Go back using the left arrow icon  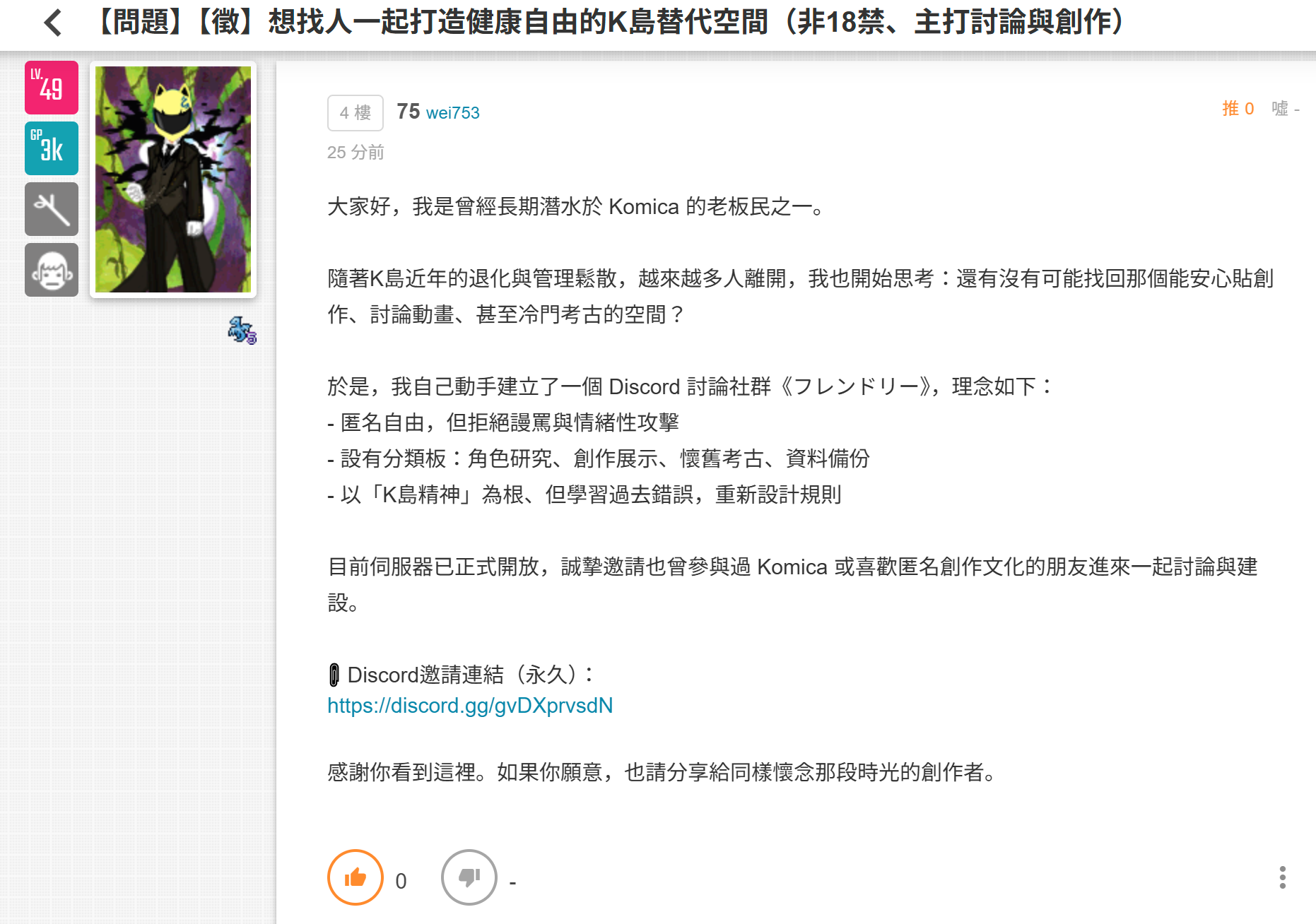tap(52, 23)
